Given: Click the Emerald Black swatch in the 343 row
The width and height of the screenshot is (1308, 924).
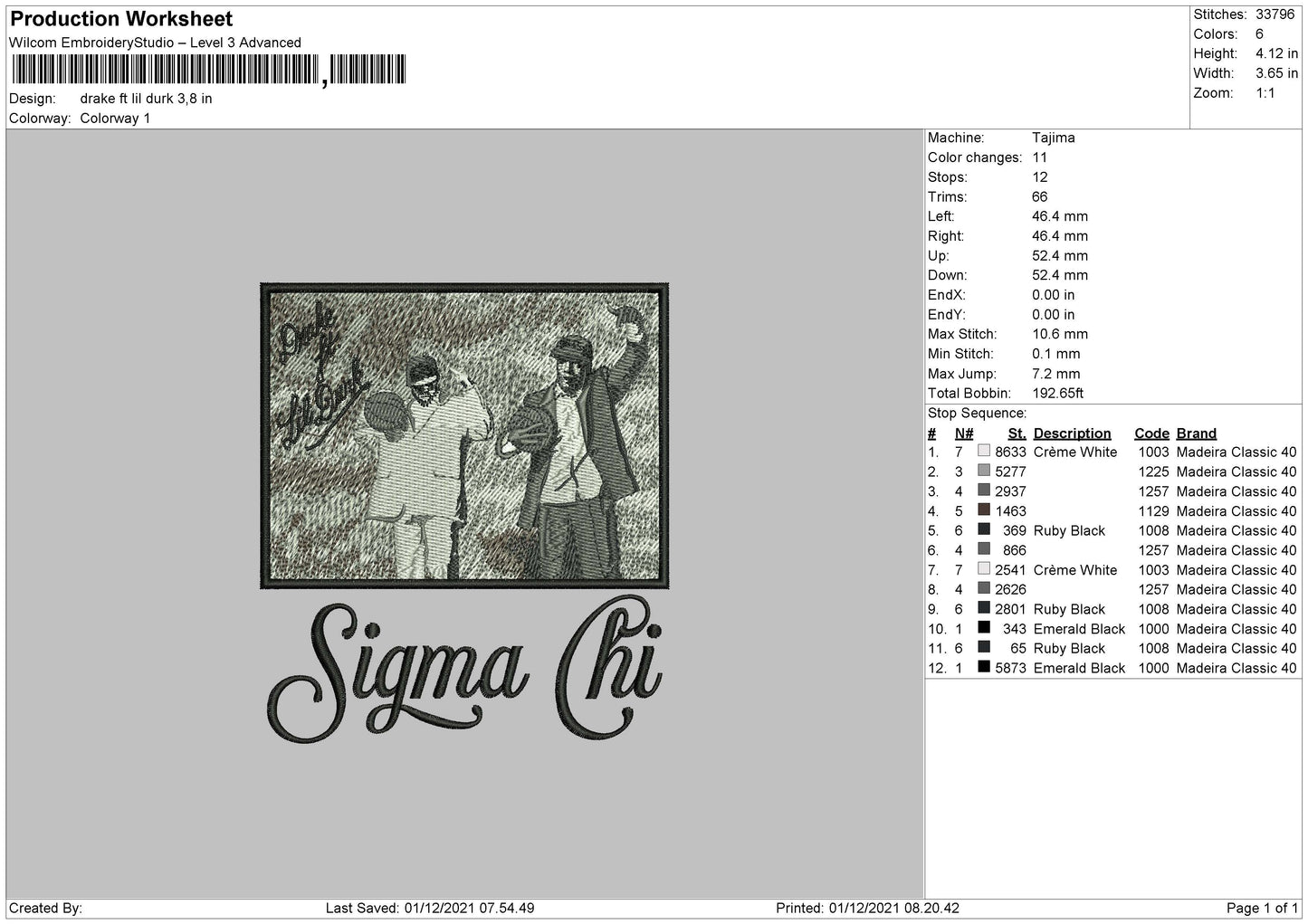Looking at the screenshot, I should pos(984,628).
